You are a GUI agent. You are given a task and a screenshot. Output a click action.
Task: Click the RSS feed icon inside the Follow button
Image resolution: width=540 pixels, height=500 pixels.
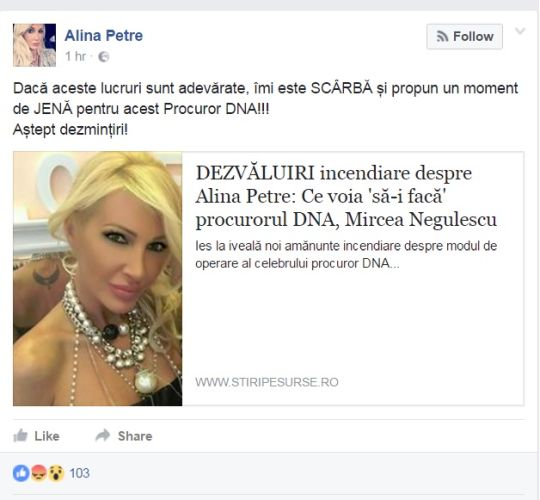pos(442,36)
